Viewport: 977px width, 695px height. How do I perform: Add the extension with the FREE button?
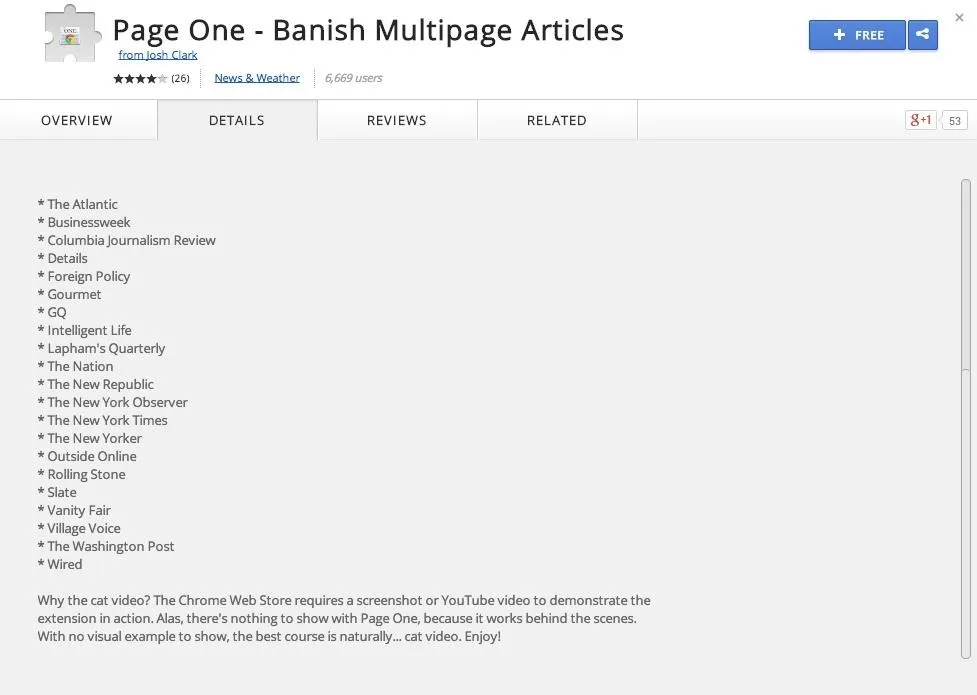[x=857, y=35]
